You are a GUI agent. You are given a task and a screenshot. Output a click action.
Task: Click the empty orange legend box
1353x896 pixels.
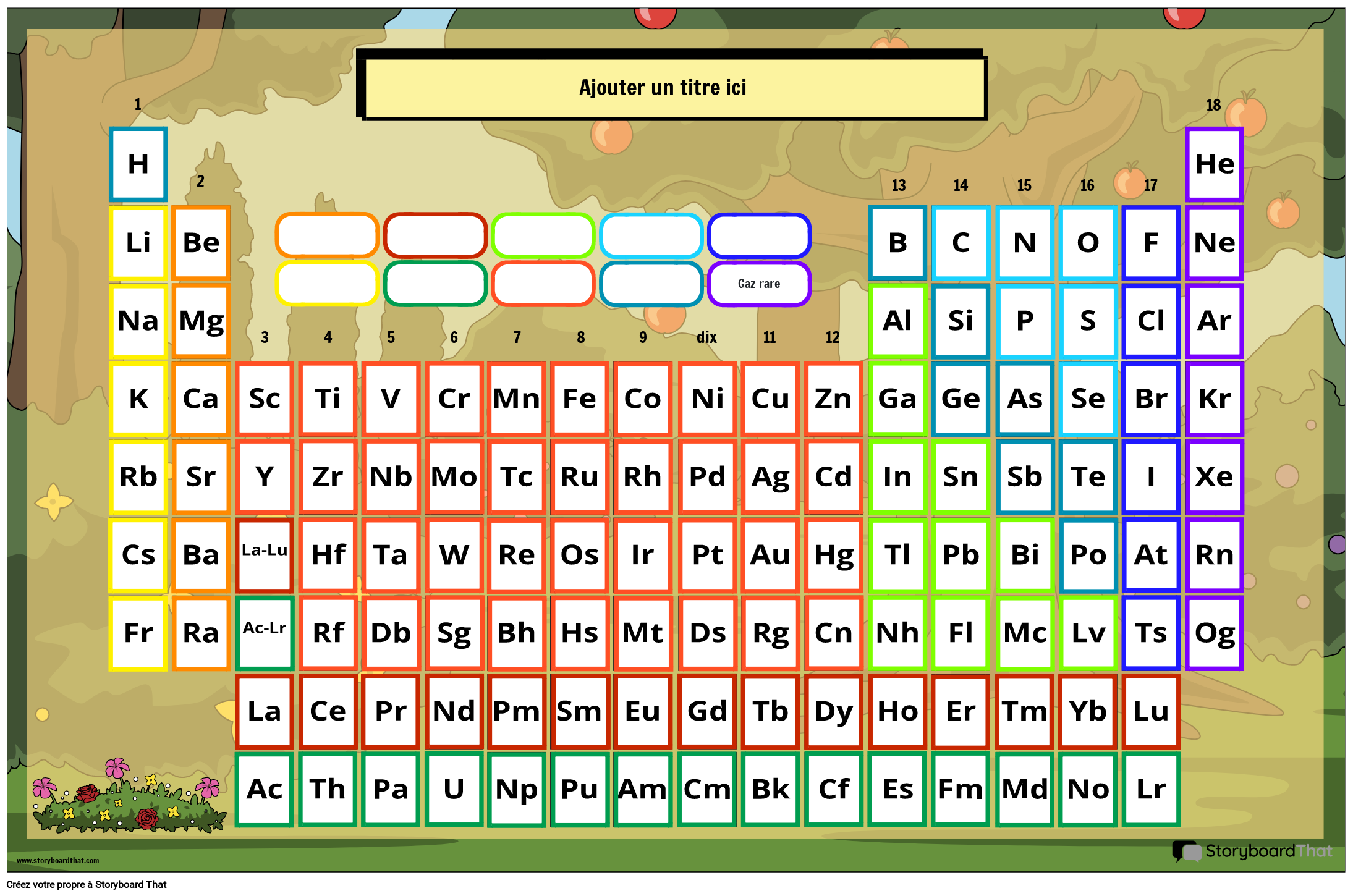click(326, 235)
